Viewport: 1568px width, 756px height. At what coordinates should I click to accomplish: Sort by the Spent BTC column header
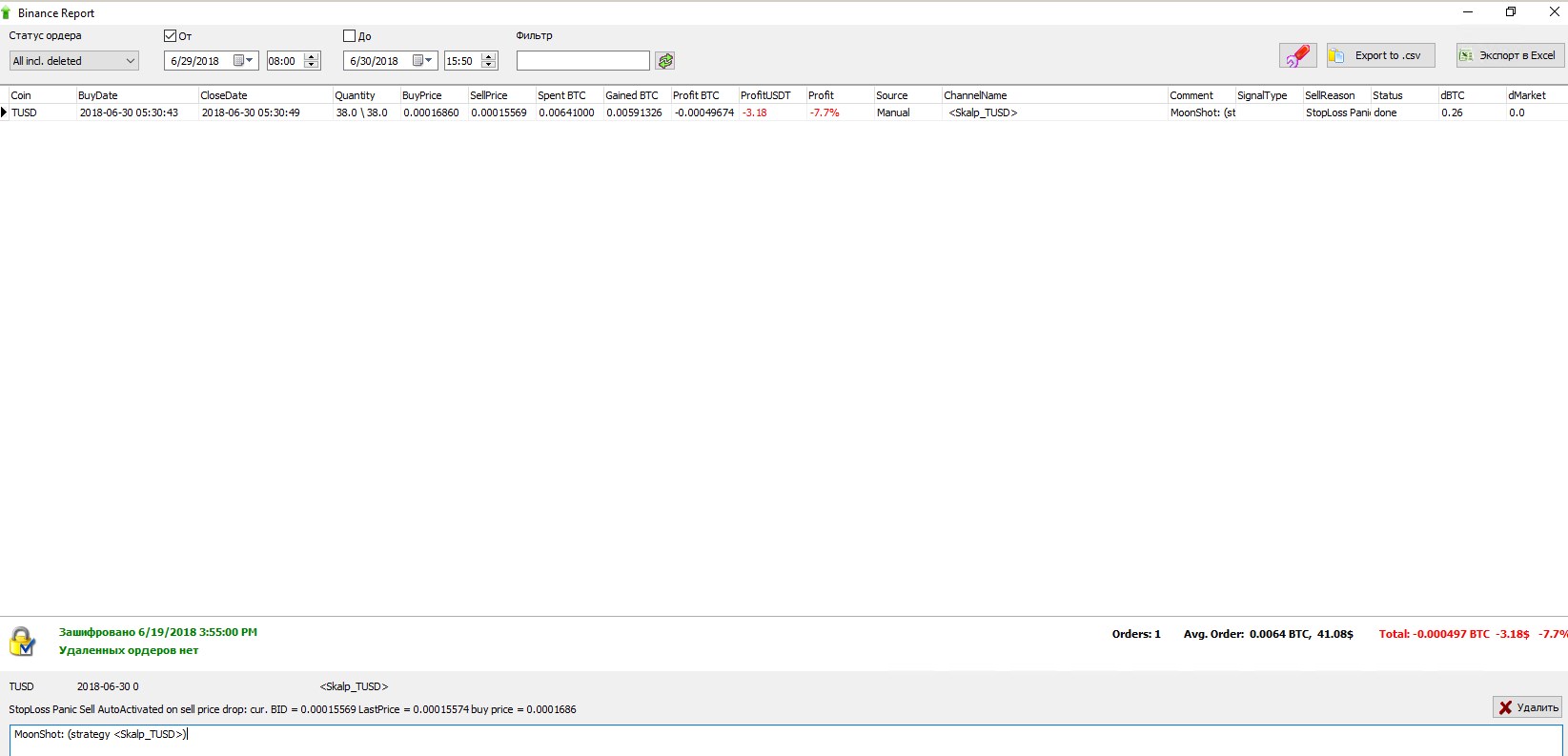pyautogui.click(x=569, y=95)
